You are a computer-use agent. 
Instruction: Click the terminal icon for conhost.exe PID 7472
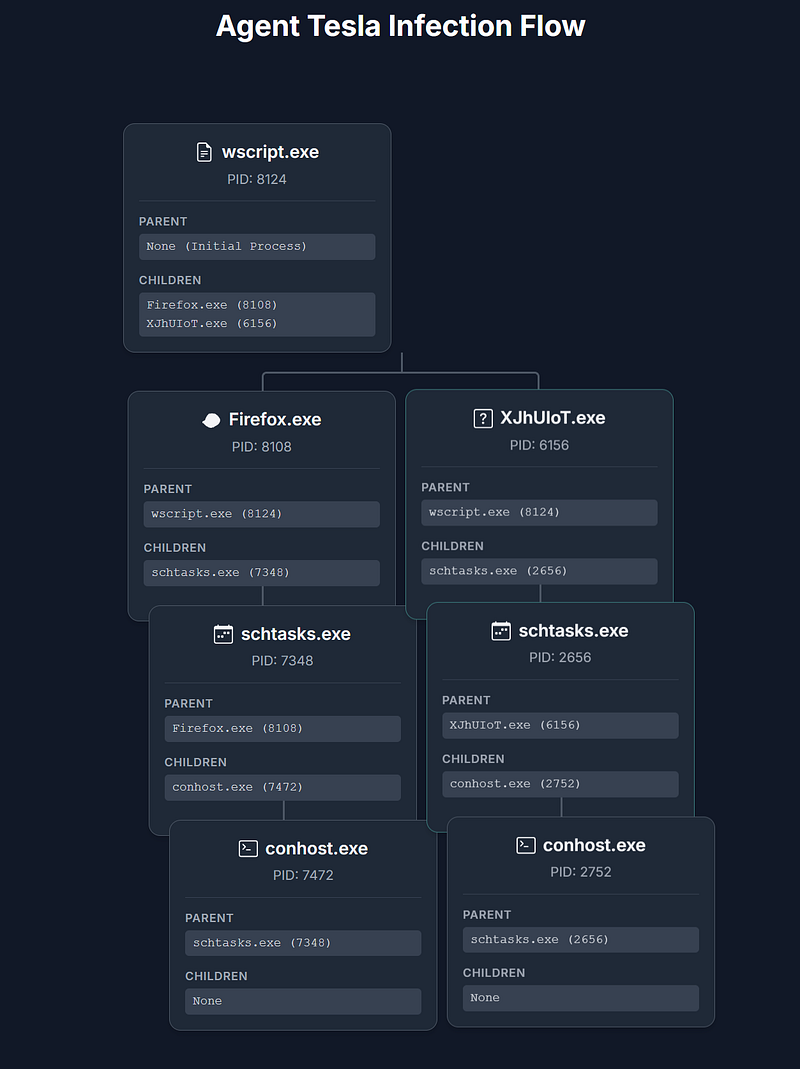[248, 849]
